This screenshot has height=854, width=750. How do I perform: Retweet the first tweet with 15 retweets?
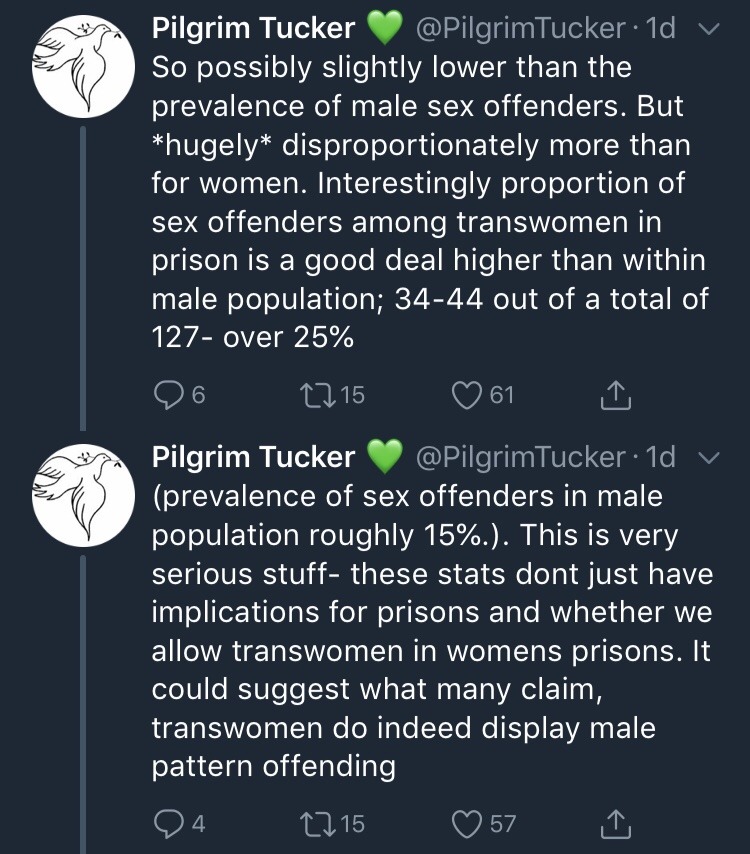309,395
